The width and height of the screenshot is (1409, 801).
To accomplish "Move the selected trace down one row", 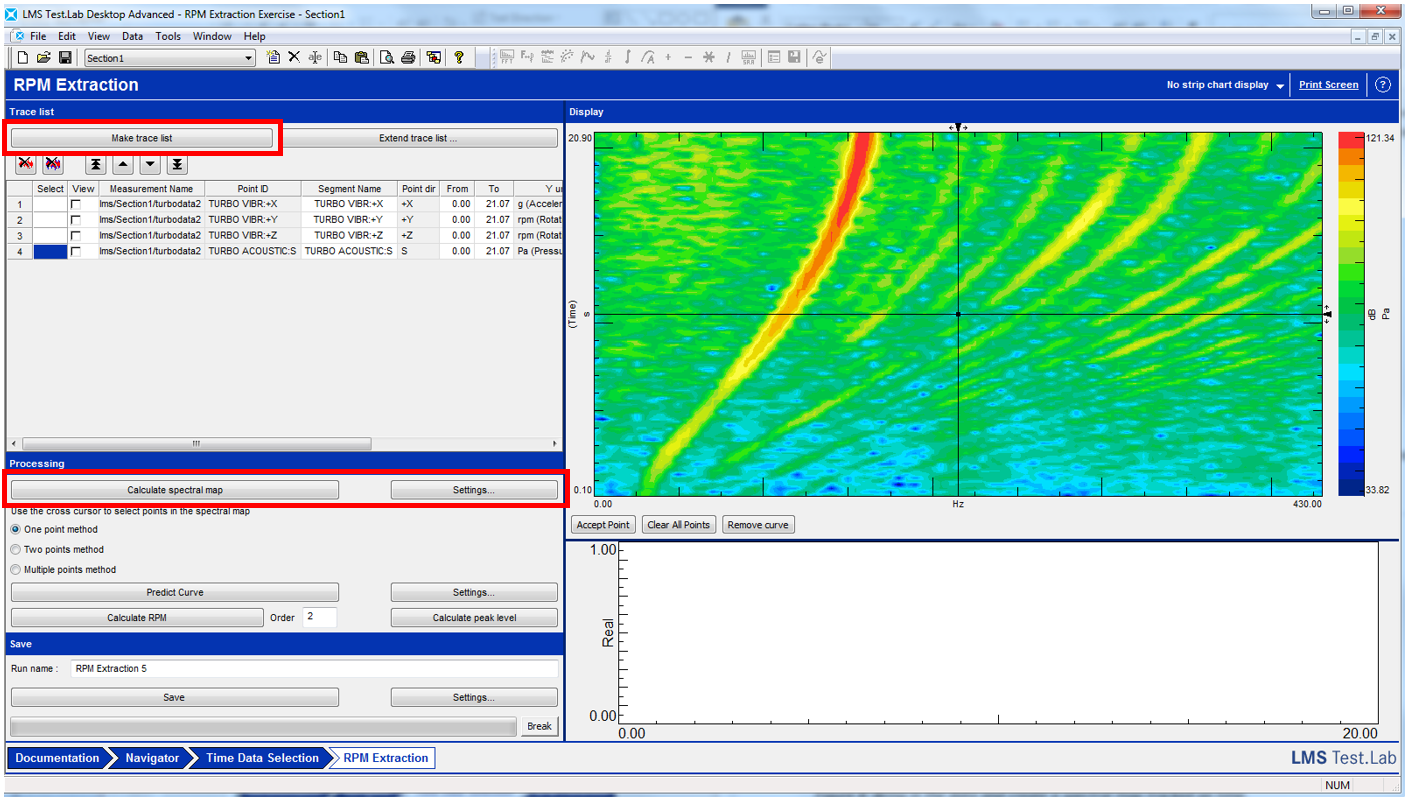I will 150,164.
